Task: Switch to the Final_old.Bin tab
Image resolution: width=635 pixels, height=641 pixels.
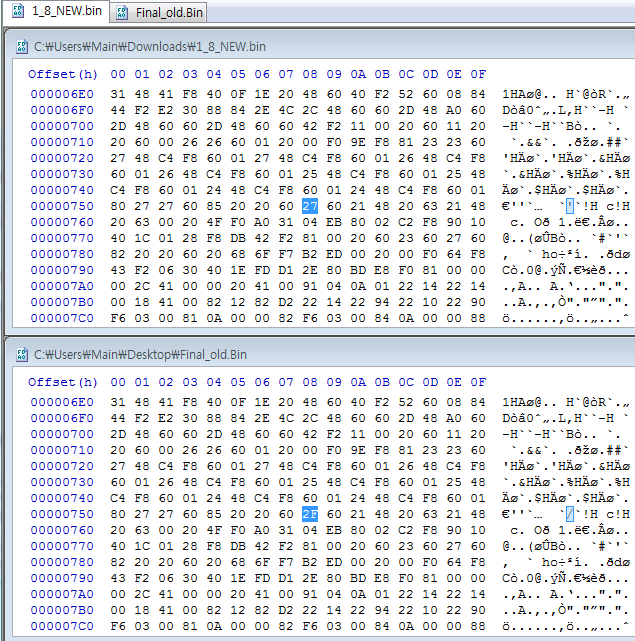Action: (x=159, y=12)
